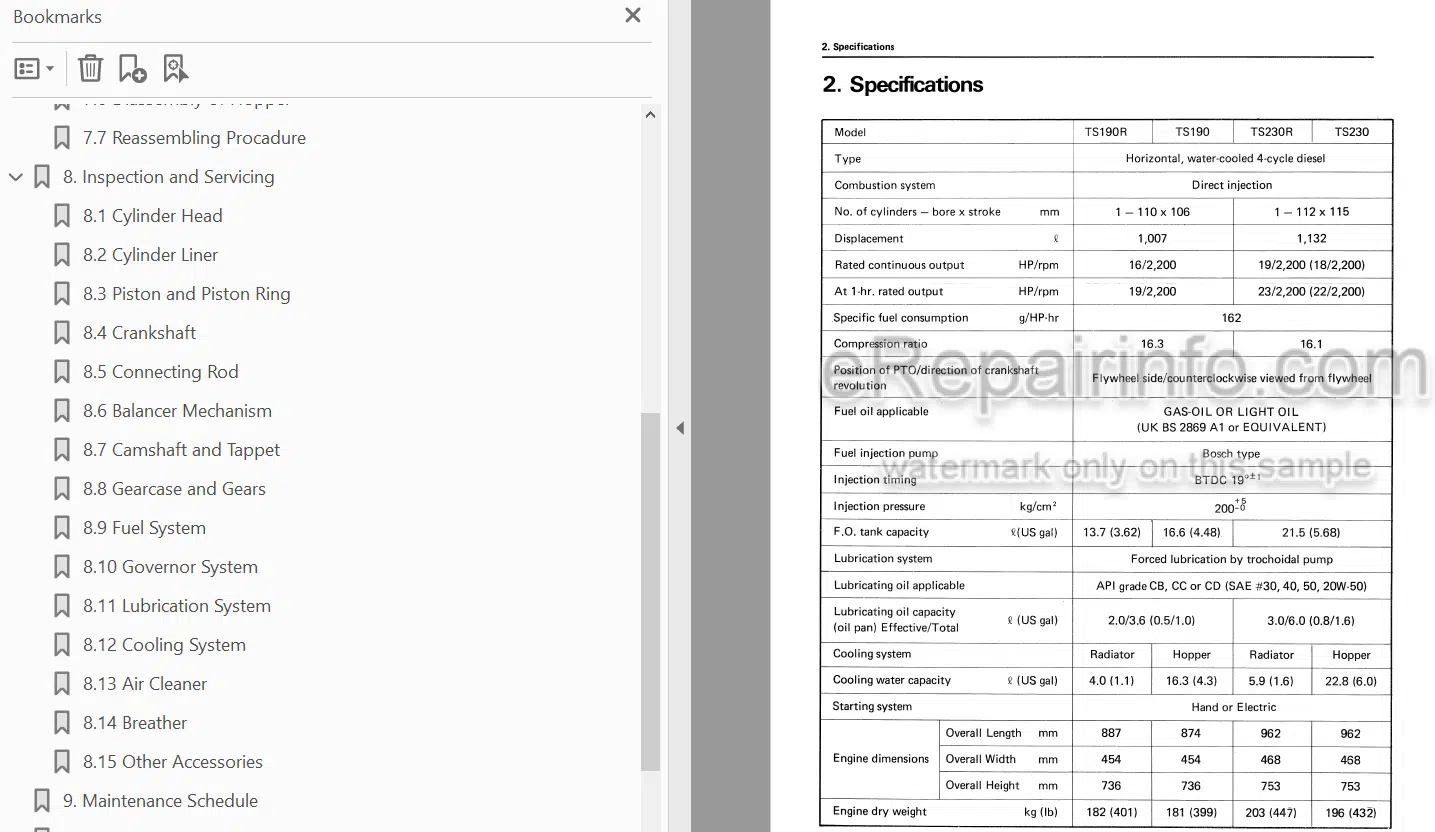Click bookmark icon beside 8.1 Cylinder Head
Image resolution: width=1435 pixels, height=832 pixels.
pyautogui.click(x=61, y=216)
